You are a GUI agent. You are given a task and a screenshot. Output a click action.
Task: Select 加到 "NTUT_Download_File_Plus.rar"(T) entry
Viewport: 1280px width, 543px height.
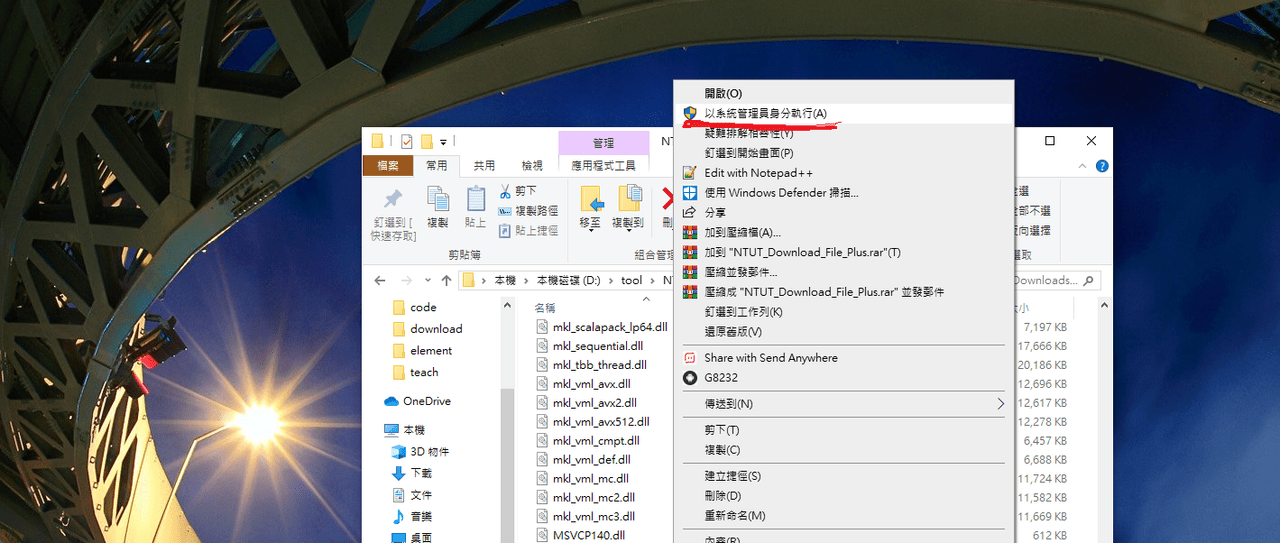(845, 252)
